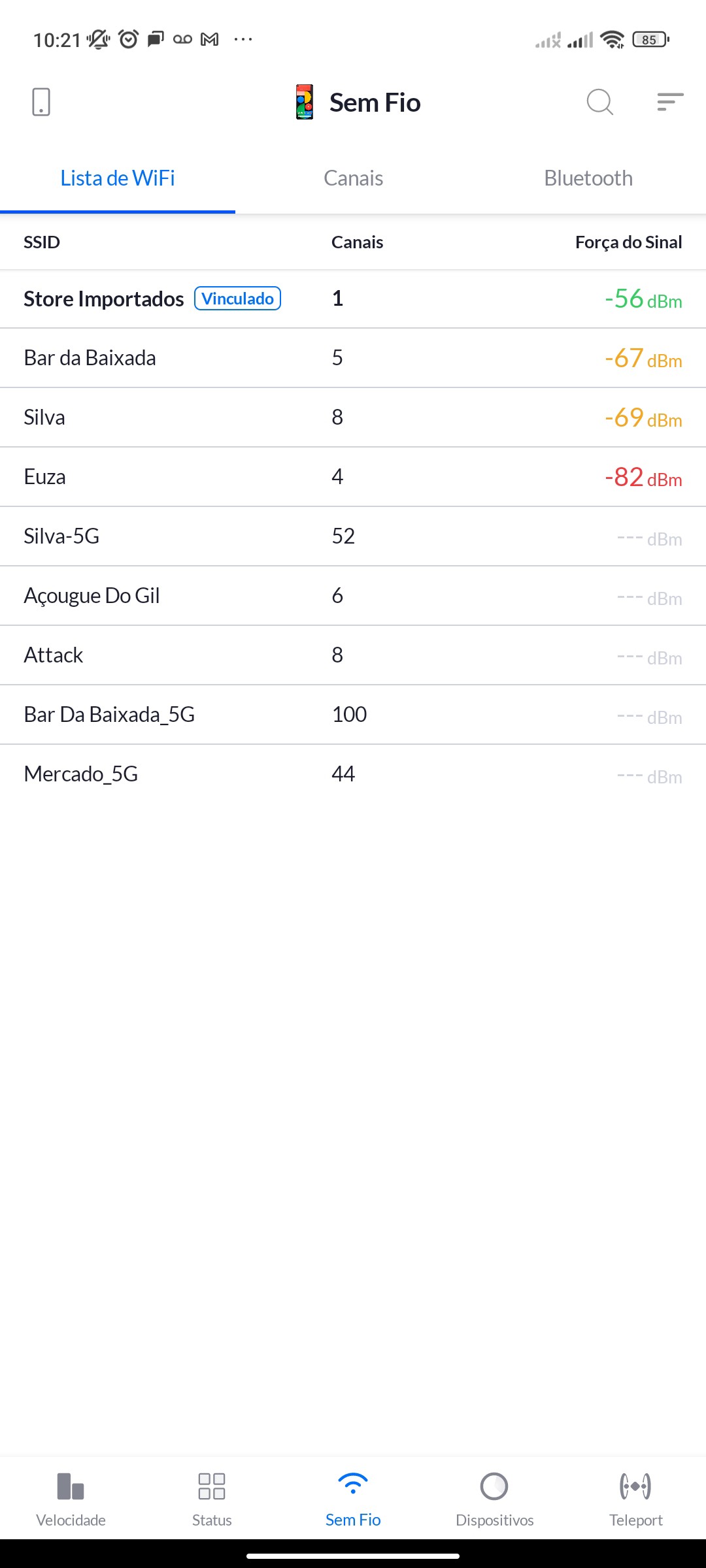Select the Açougue Do Gil network
The image size is (706, 1568).
[92, 596]
